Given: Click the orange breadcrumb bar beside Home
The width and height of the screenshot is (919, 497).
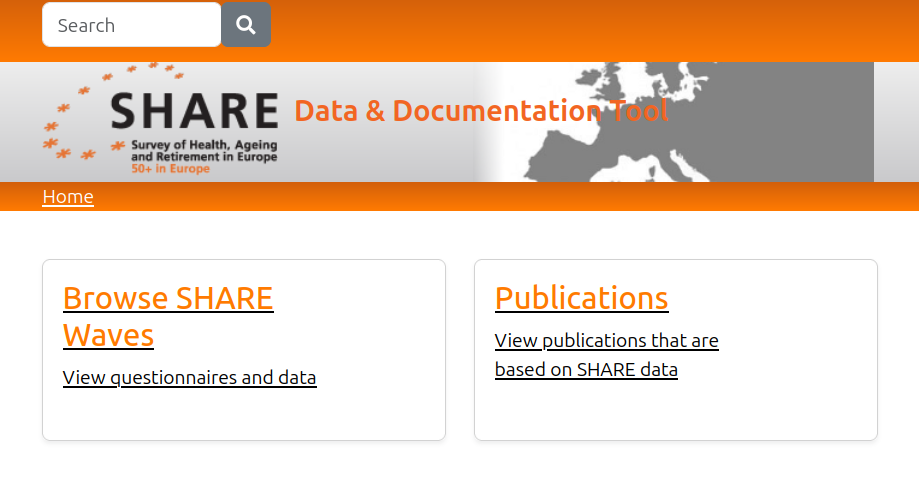Looking at the screenshot, I should click(x=500, y=197).
